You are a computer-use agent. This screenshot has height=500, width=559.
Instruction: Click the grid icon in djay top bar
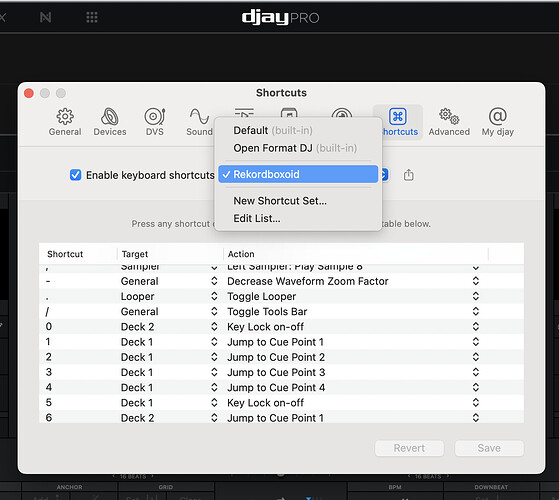[92, 17]
